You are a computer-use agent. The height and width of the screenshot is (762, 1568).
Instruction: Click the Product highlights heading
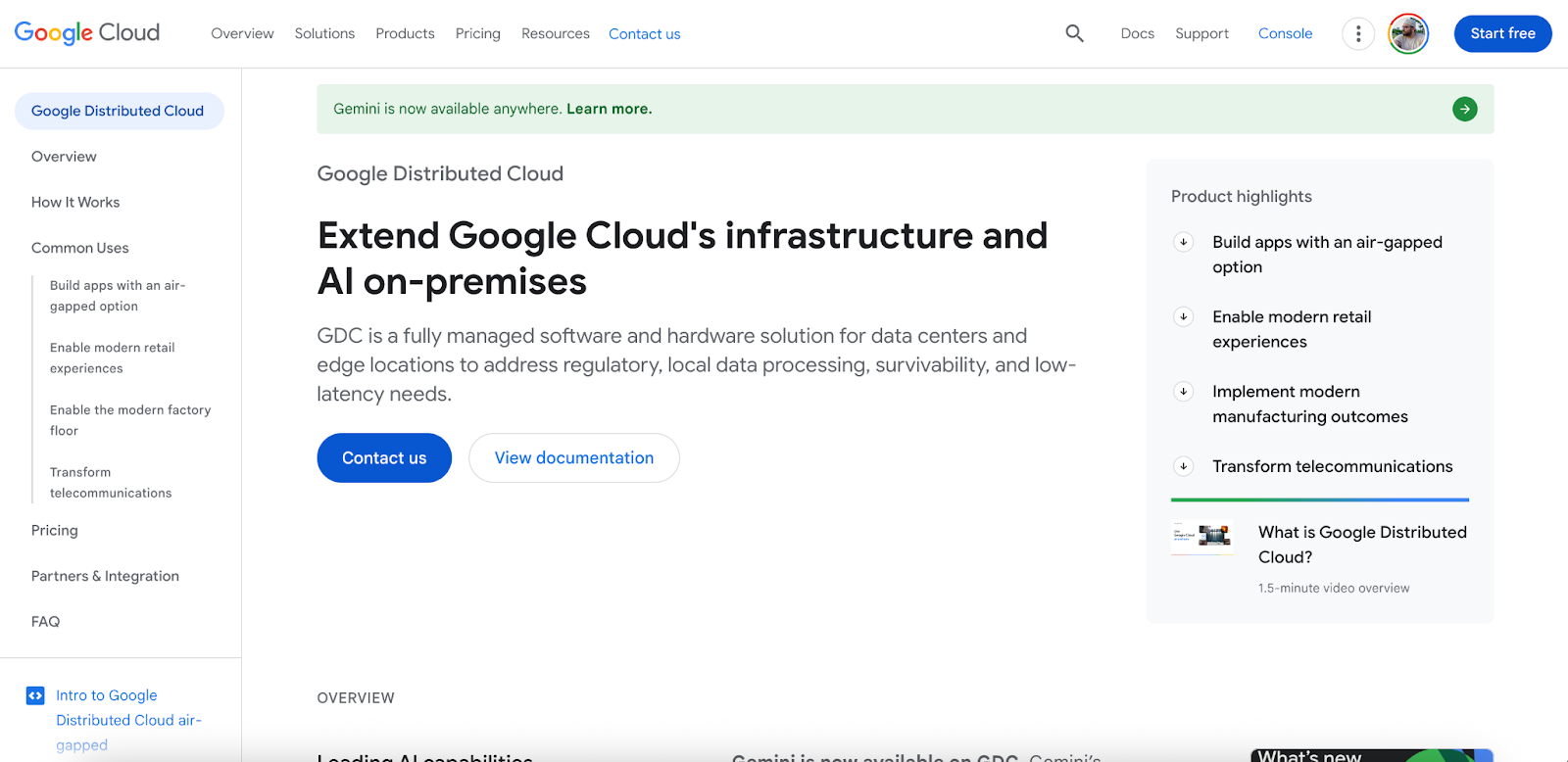coord(1241,196)
